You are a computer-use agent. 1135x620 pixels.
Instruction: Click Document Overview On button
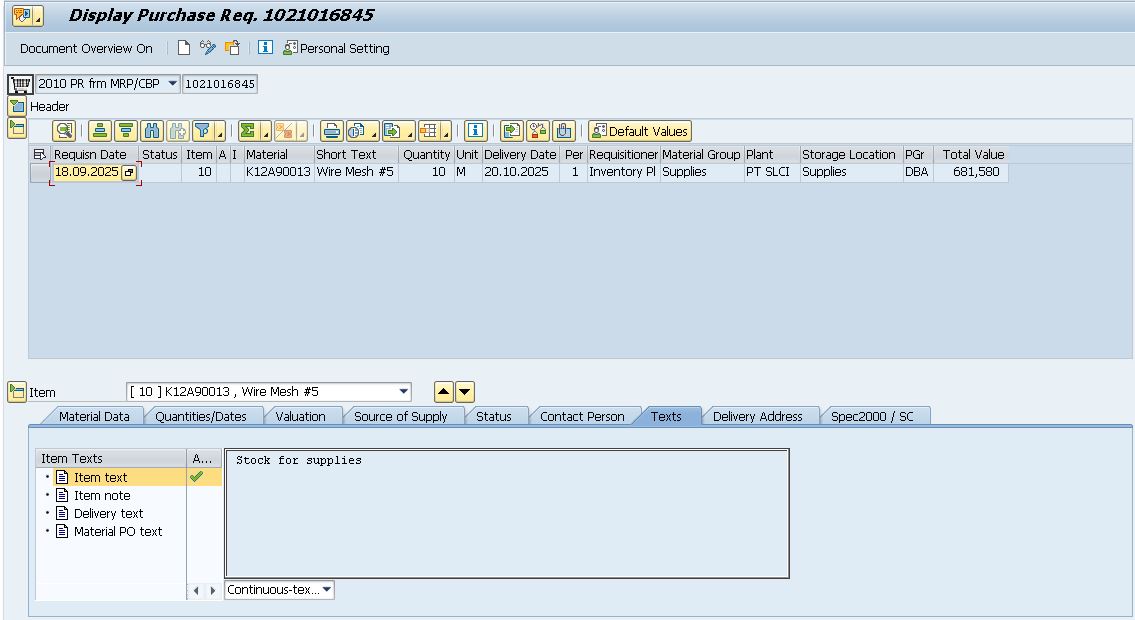coord(86,48)
